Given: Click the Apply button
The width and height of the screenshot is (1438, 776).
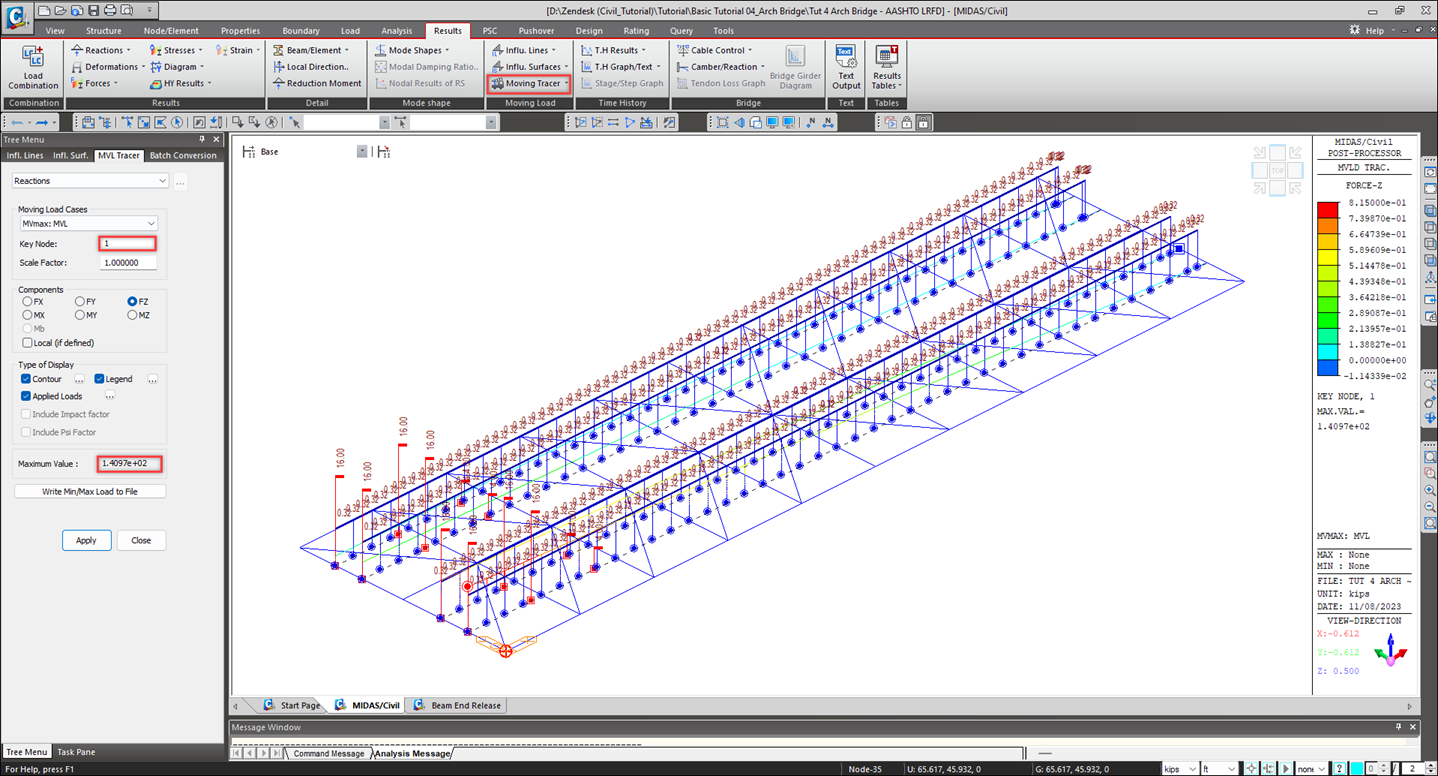Looking at the screenshot, I should coord(86,540).
